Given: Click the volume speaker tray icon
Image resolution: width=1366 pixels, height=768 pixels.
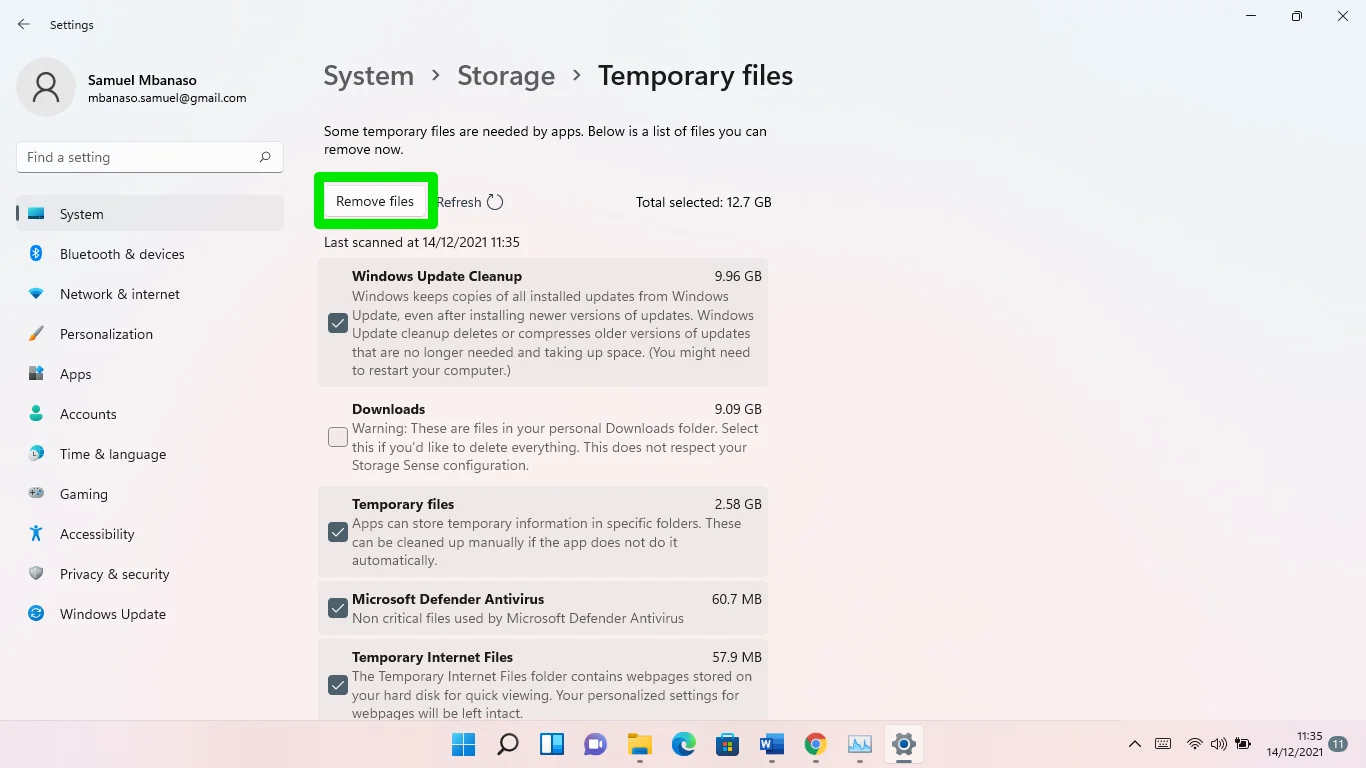Looking at the screenshot, I should point(1218,744).
